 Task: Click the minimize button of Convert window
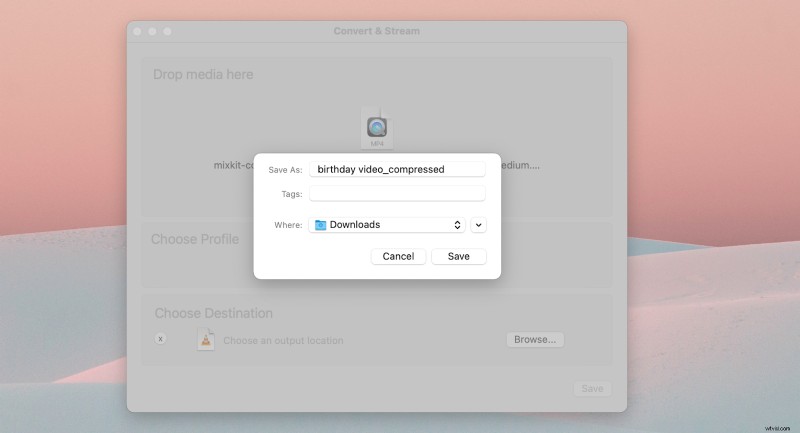[152, 32]
